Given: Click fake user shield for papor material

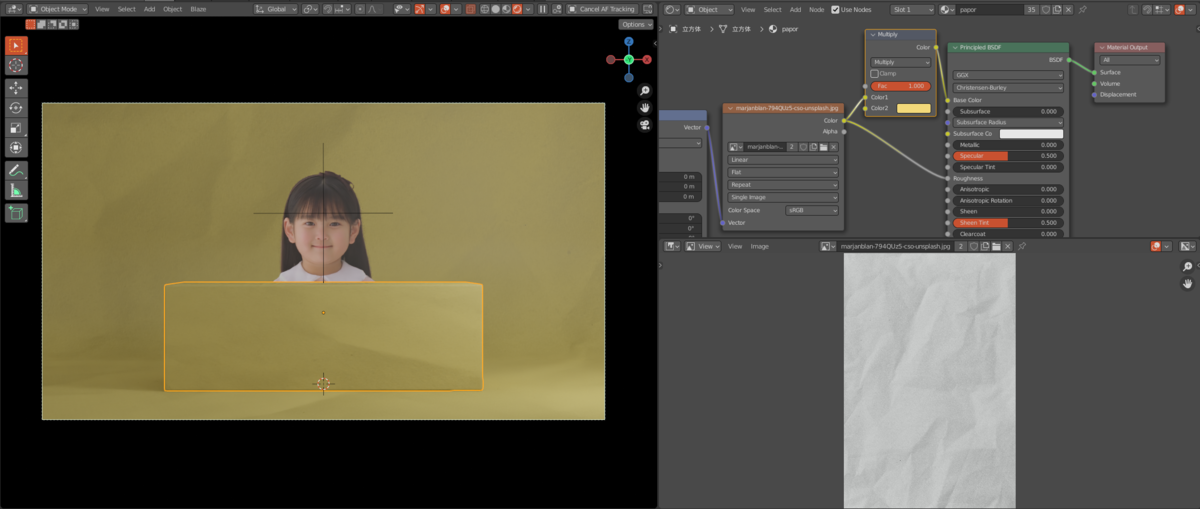Looking at the screenshot, I should coord(1045,9).
